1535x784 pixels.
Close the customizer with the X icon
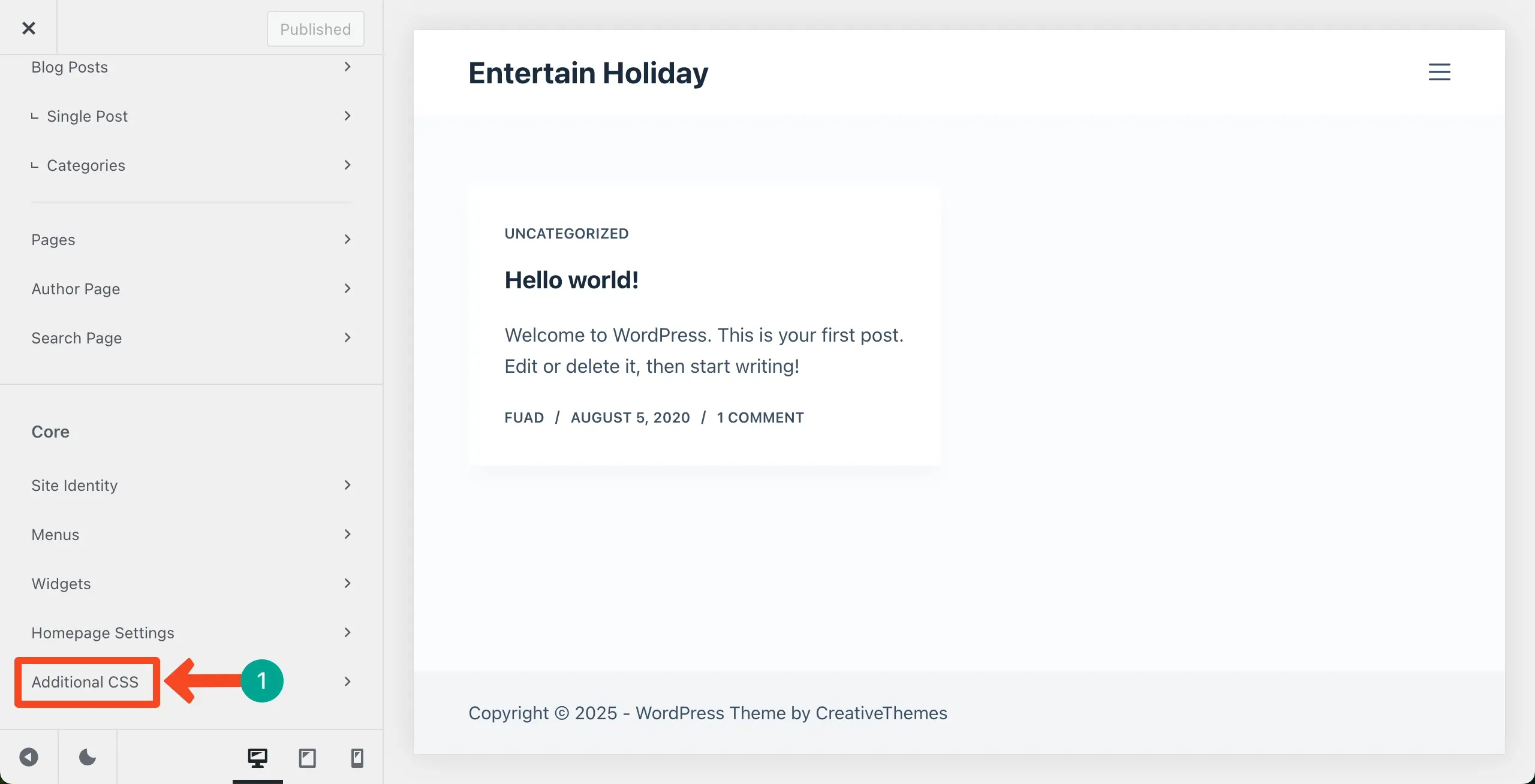click(28, 28)
